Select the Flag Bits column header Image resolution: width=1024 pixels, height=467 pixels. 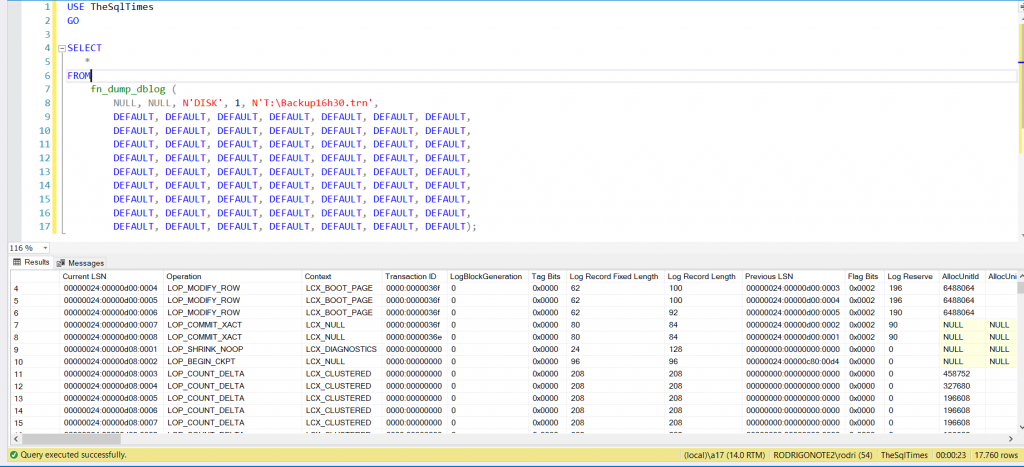tap(865, 276)
